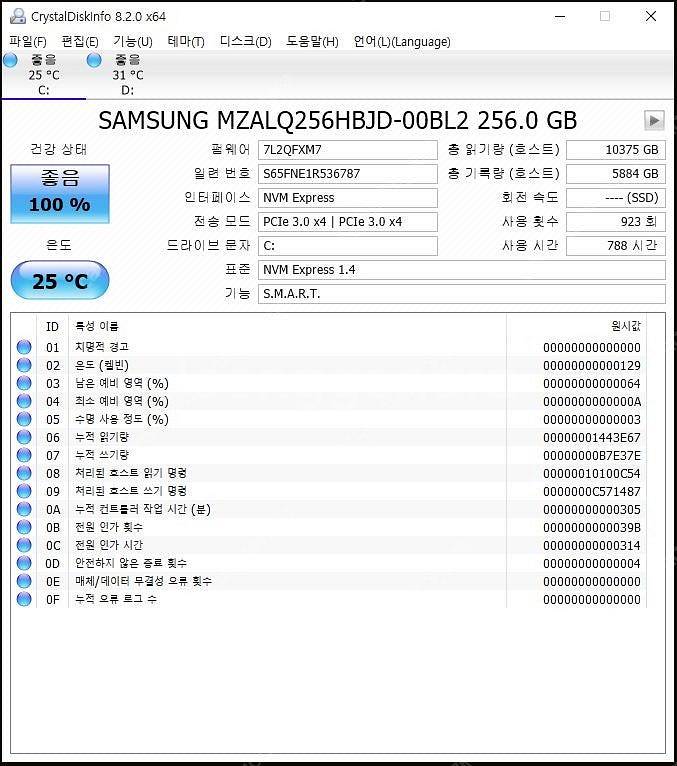
Task: Minimize the CrystalDiskInfo window
Action: [560, 17]
